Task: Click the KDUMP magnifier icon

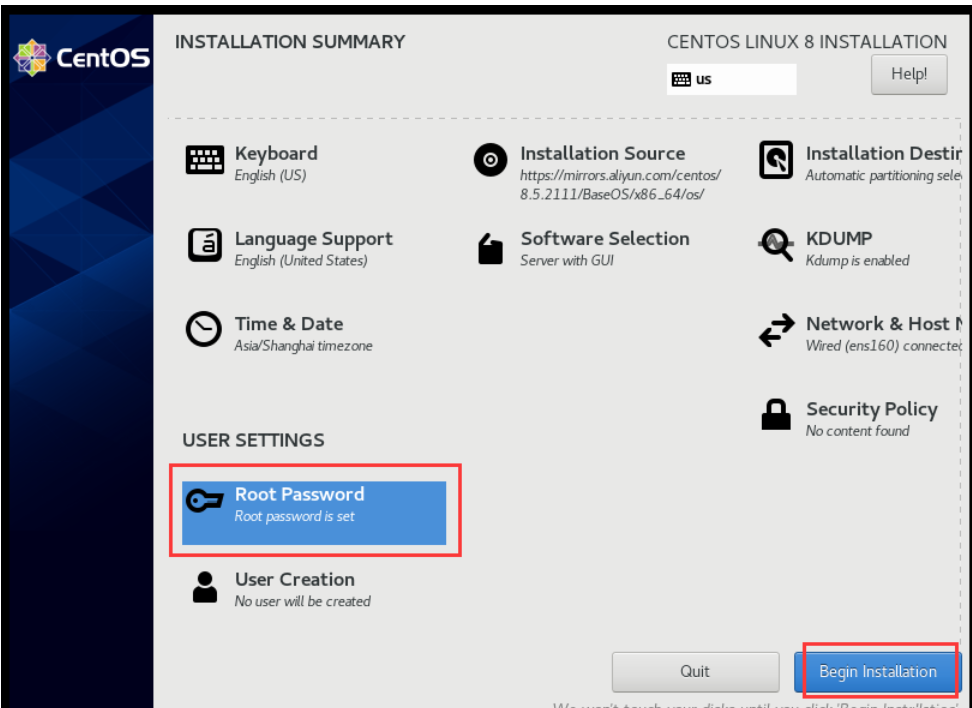Action: point(776,246)
